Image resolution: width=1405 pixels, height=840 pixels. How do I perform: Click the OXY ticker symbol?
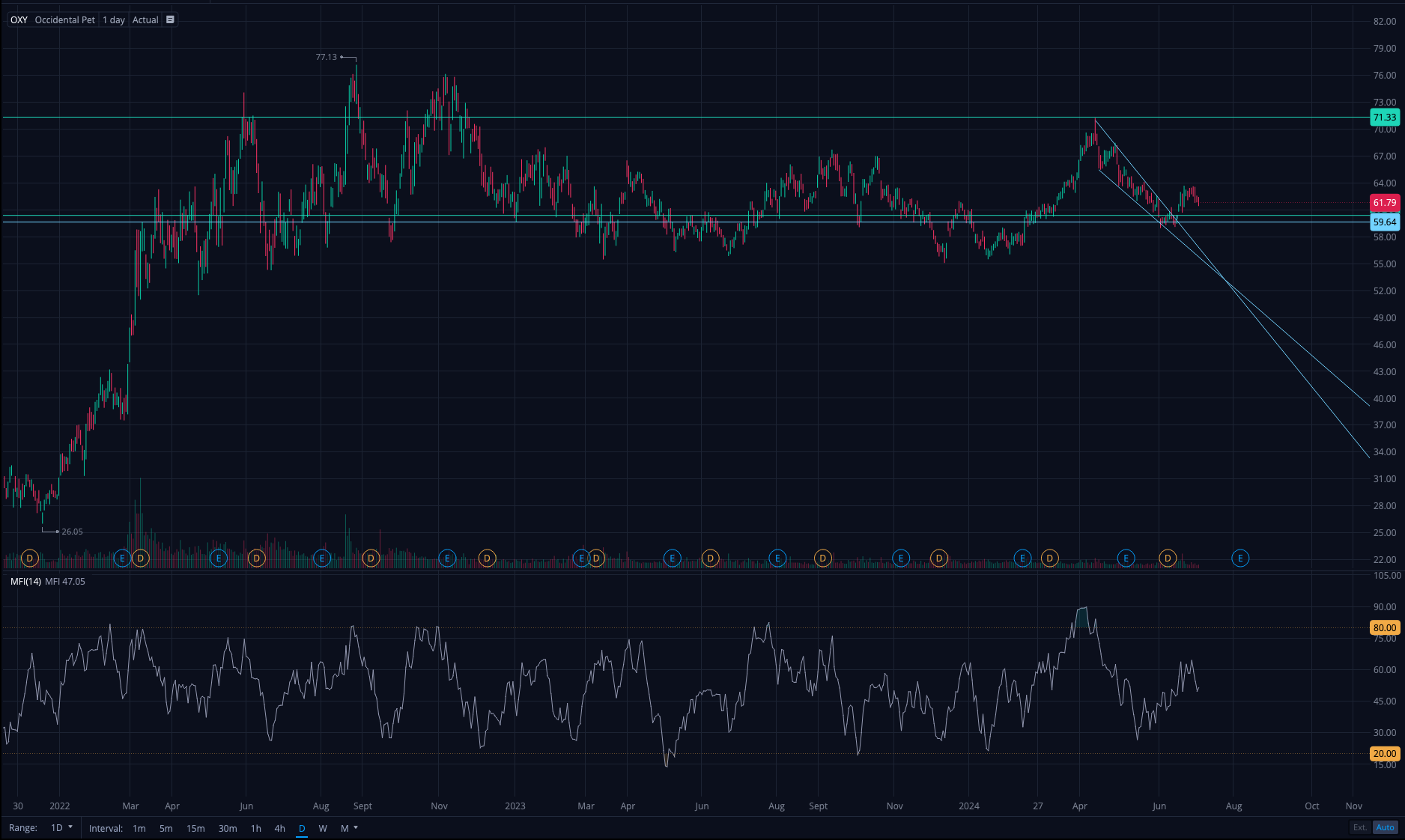pos(19,20)
